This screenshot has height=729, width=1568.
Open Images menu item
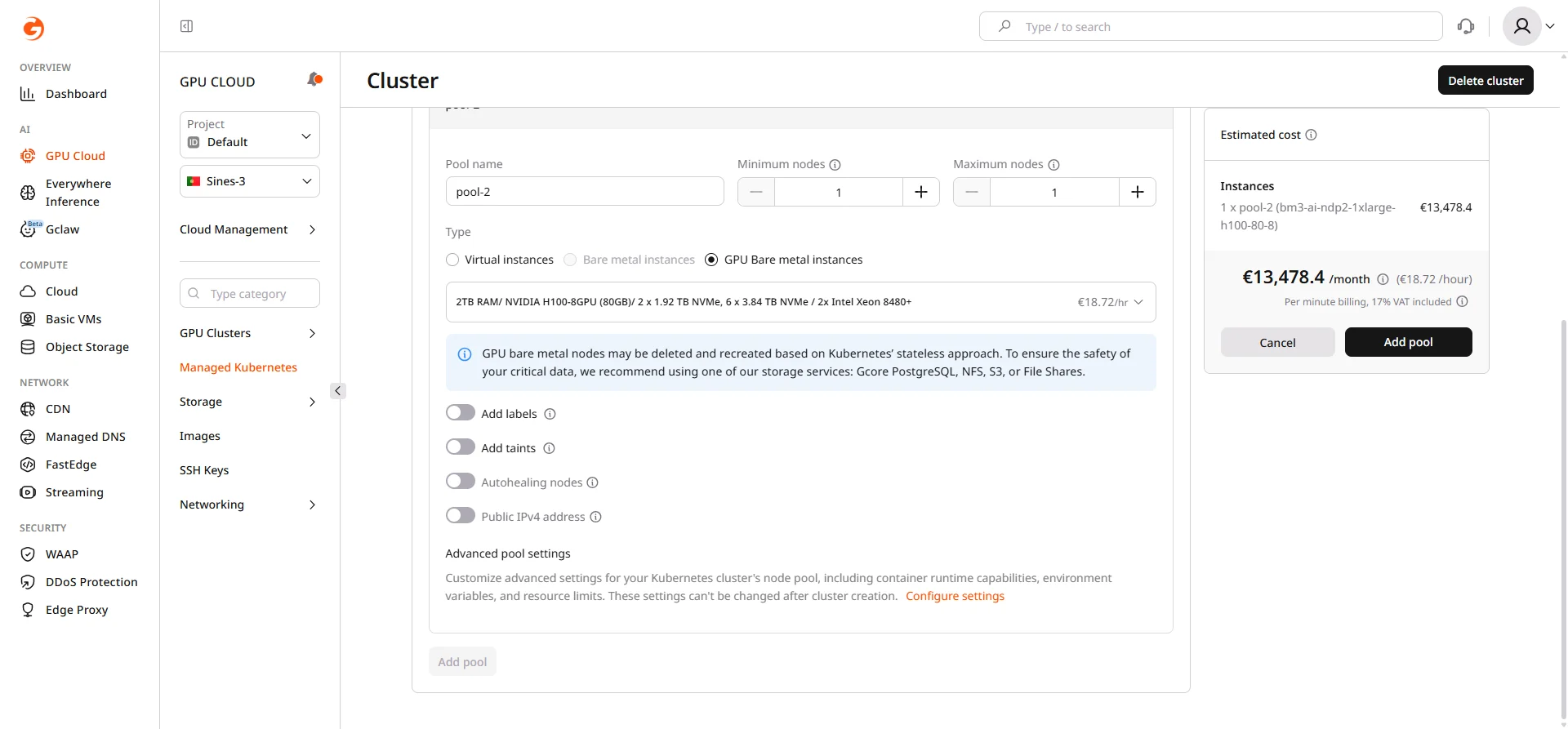(200, 436)
